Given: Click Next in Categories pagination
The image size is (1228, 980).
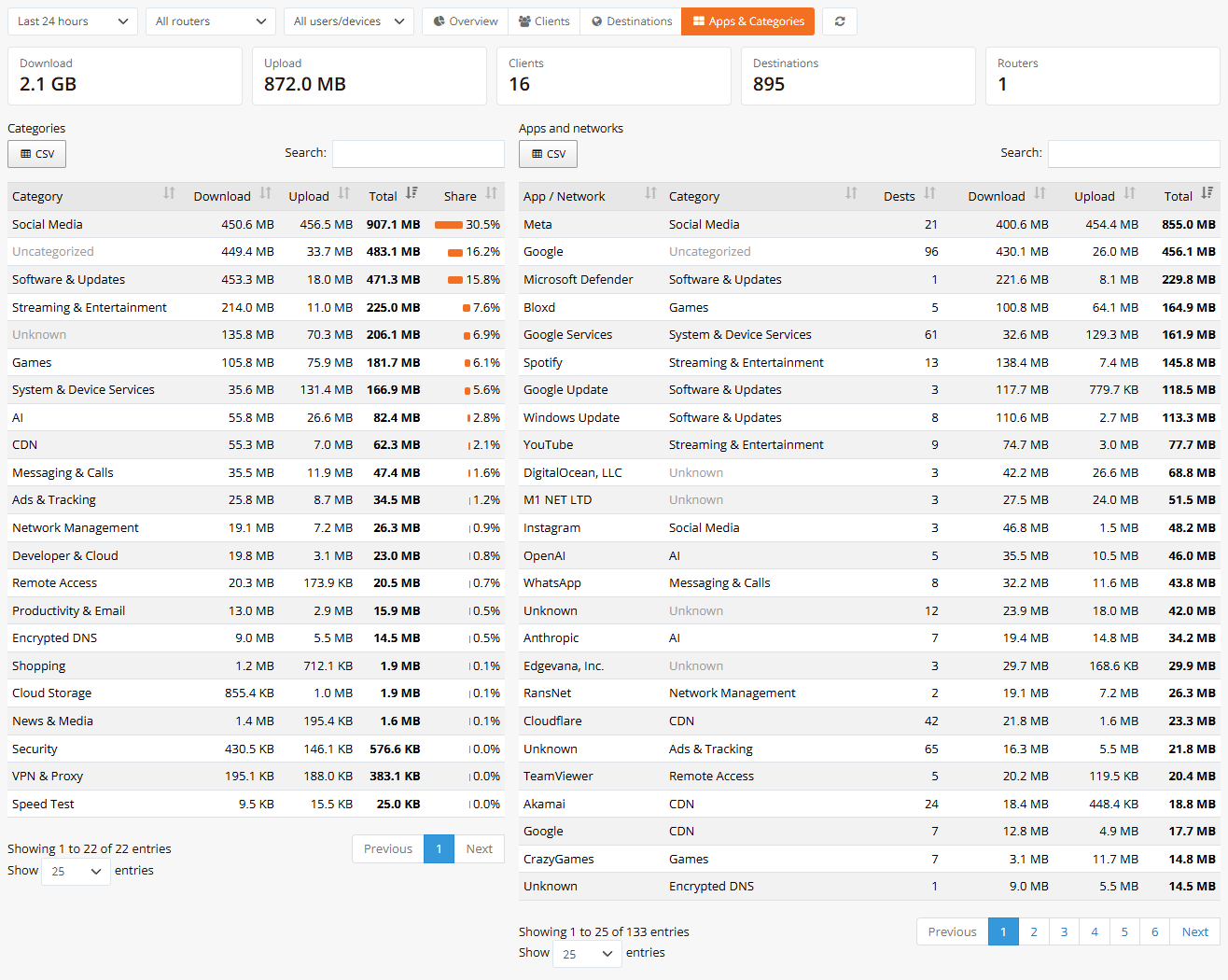Looking at the screenshot, I should 480,848.
